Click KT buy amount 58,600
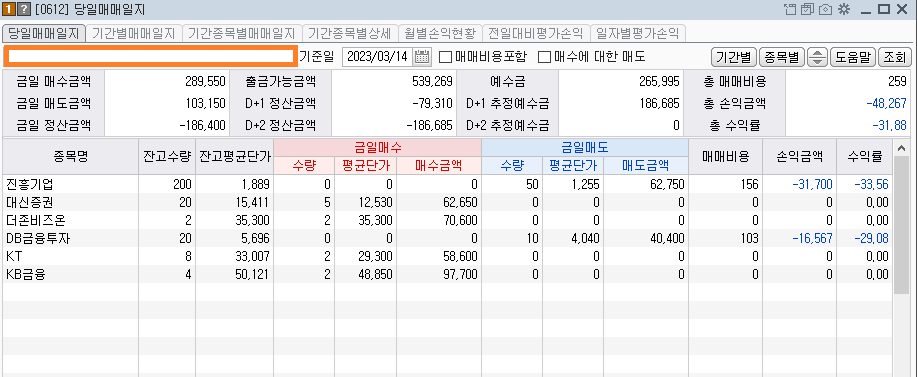Screen dimensions: 917x377 click(x=460, y=256)
